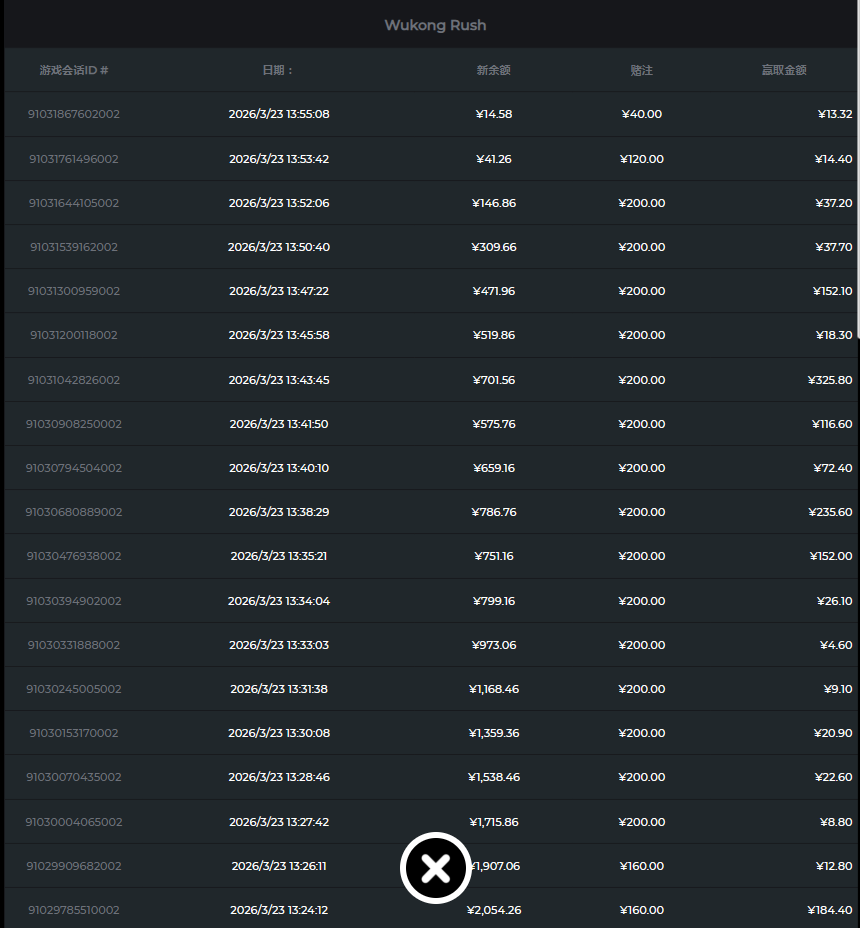Click the 日期 column header

click(278, 70)
